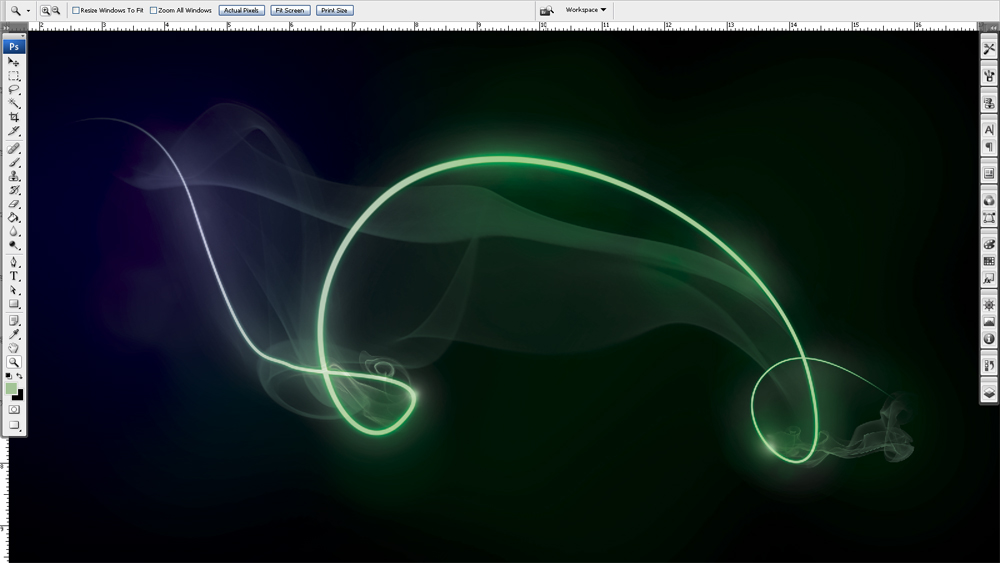
Task: Open the History panel icon
Action: (989, 366)
